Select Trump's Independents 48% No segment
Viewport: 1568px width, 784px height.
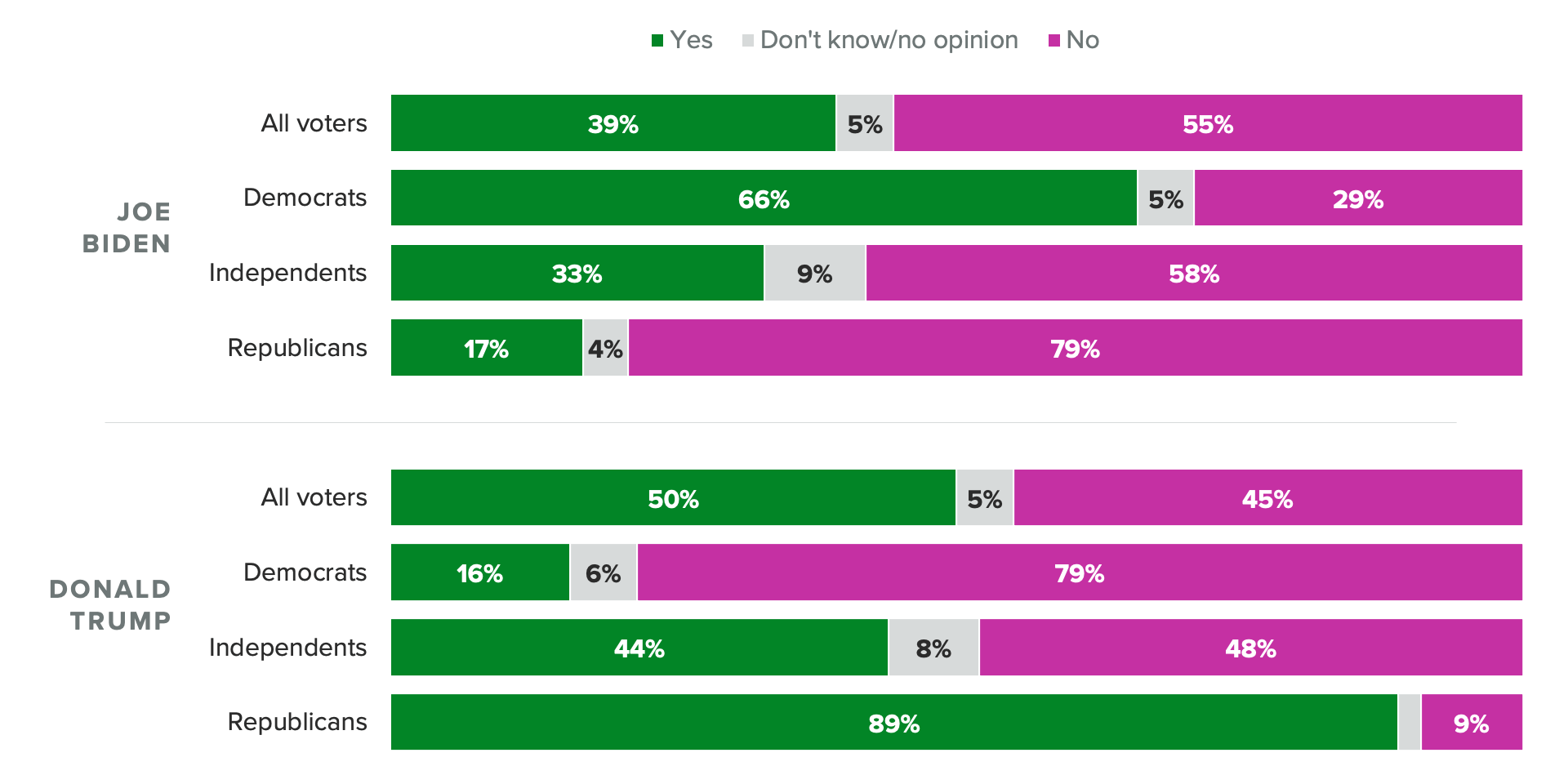tap(1249, 648)
